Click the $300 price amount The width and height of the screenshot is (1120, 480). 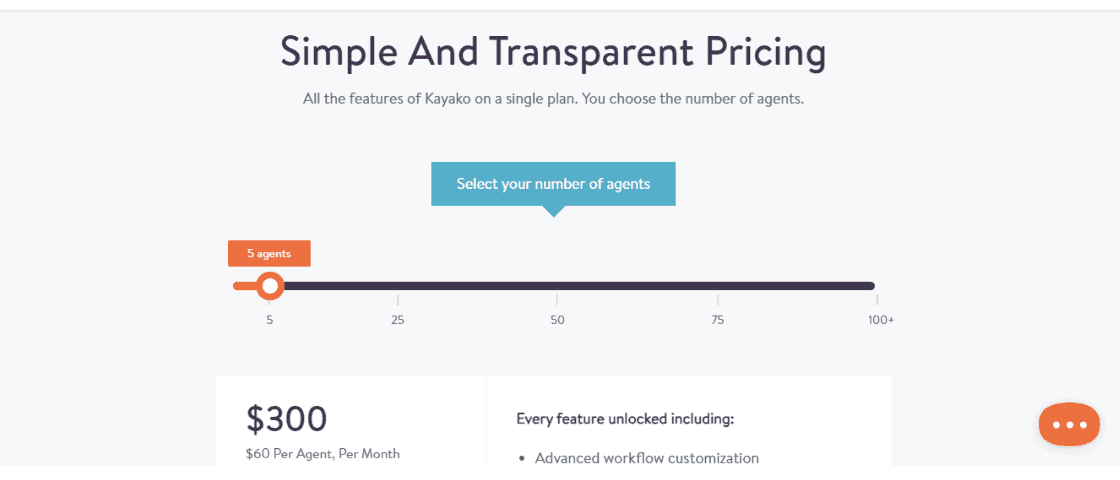pos(286,419)
